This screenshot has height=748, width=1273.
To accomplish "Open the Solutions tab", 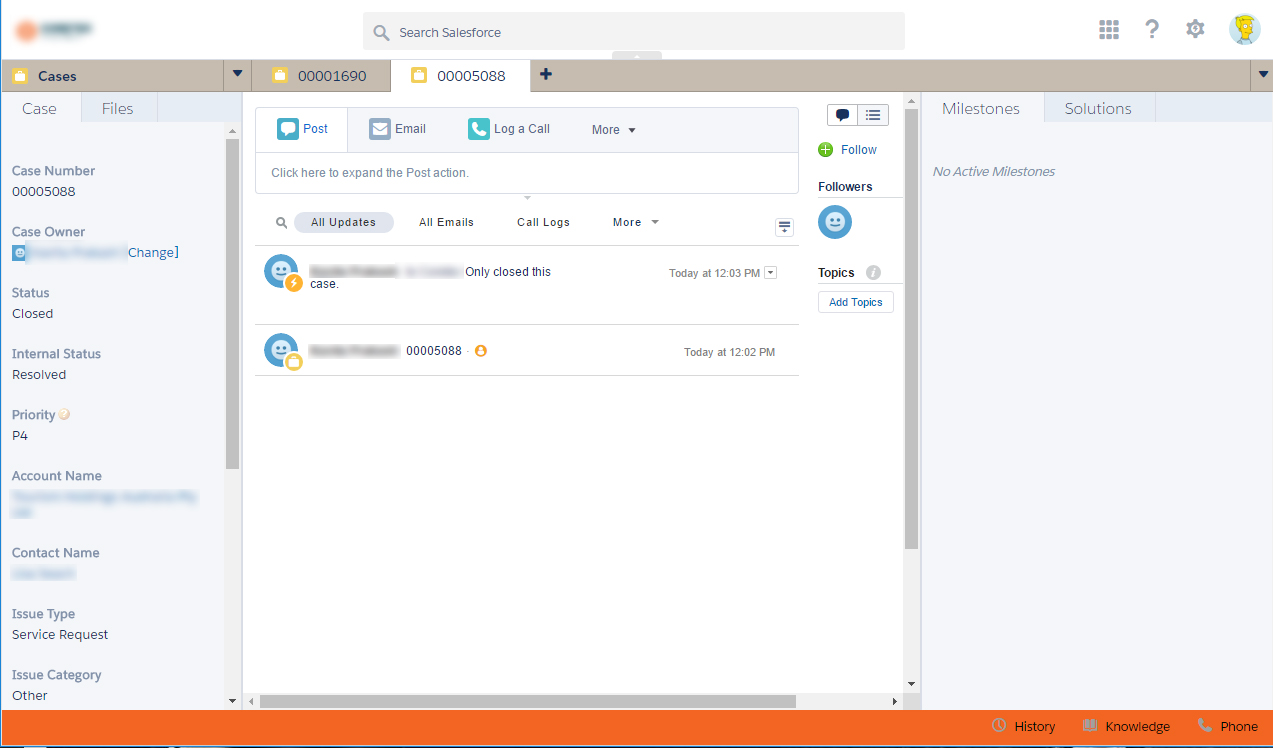I will click(x=1098, y=108).
